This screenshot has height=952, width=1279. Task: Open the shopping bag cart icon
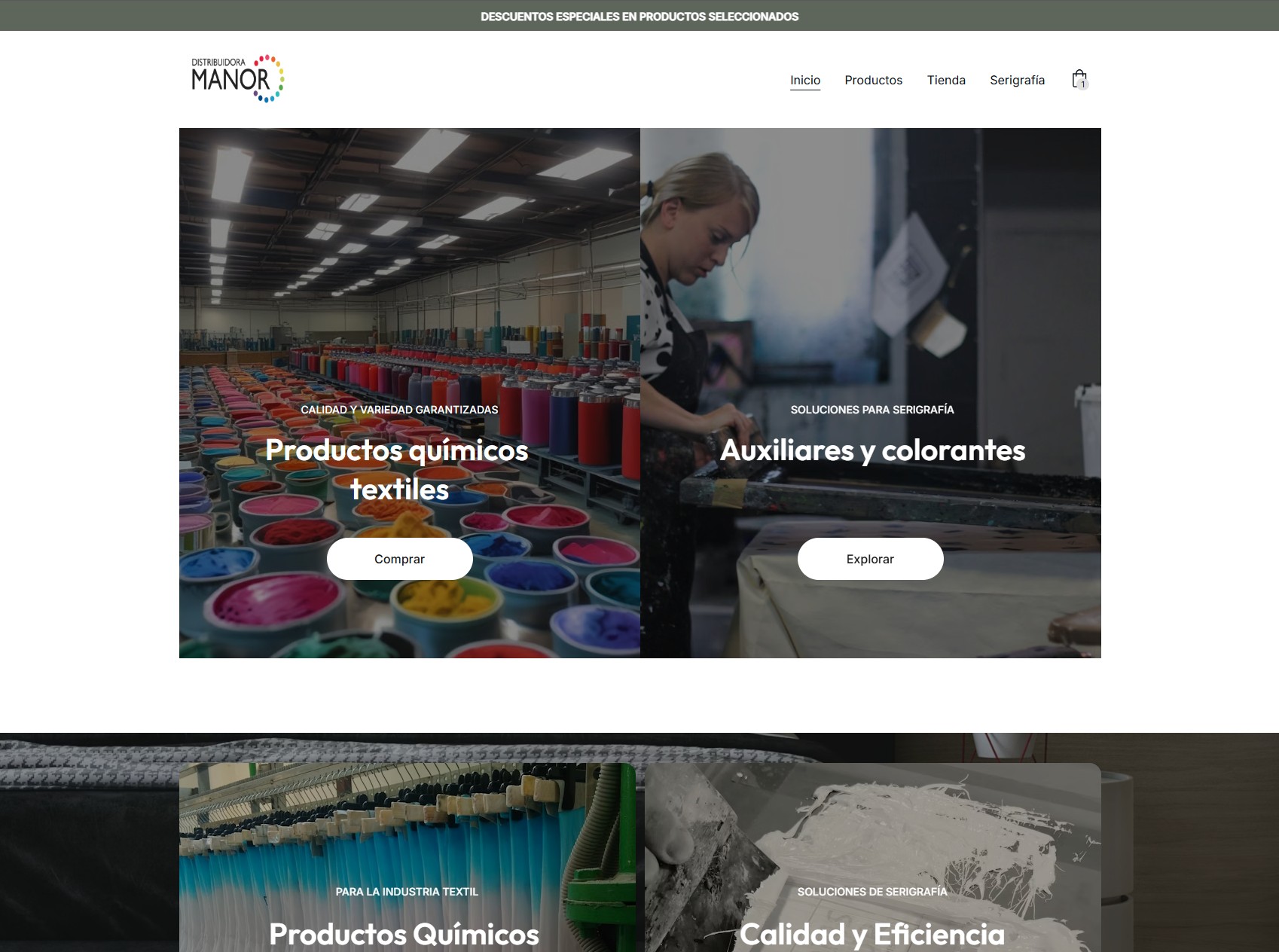coord(1079,79)
